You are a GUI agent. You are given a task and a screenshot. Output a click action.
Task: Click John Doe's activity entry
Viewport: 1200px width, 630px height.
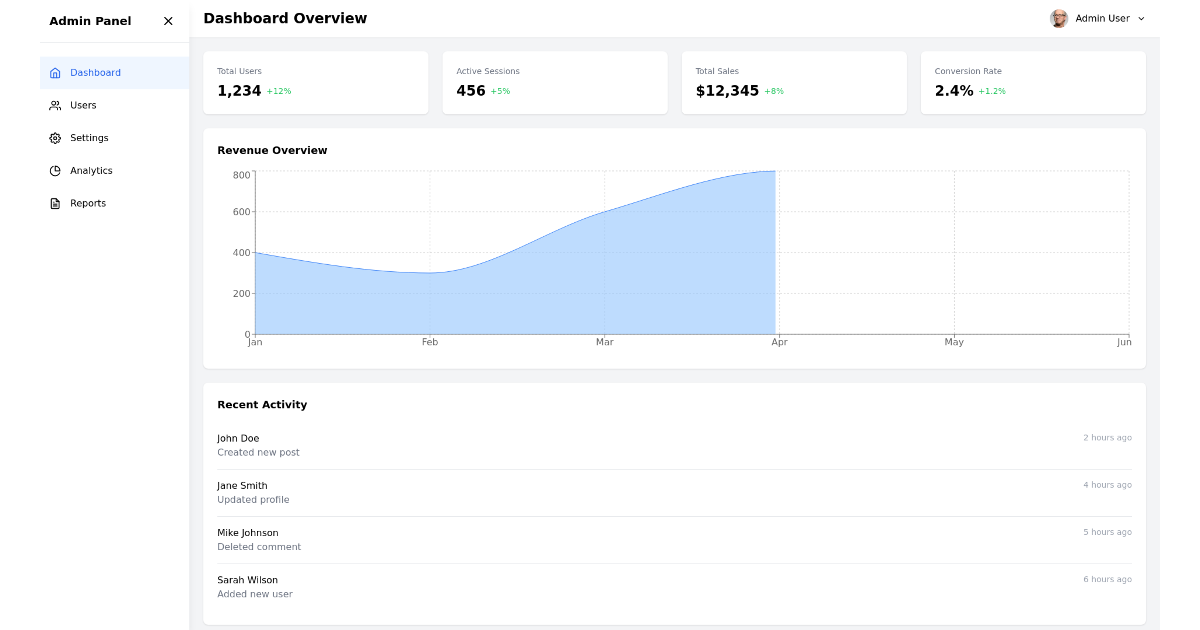tap(675, 445)
